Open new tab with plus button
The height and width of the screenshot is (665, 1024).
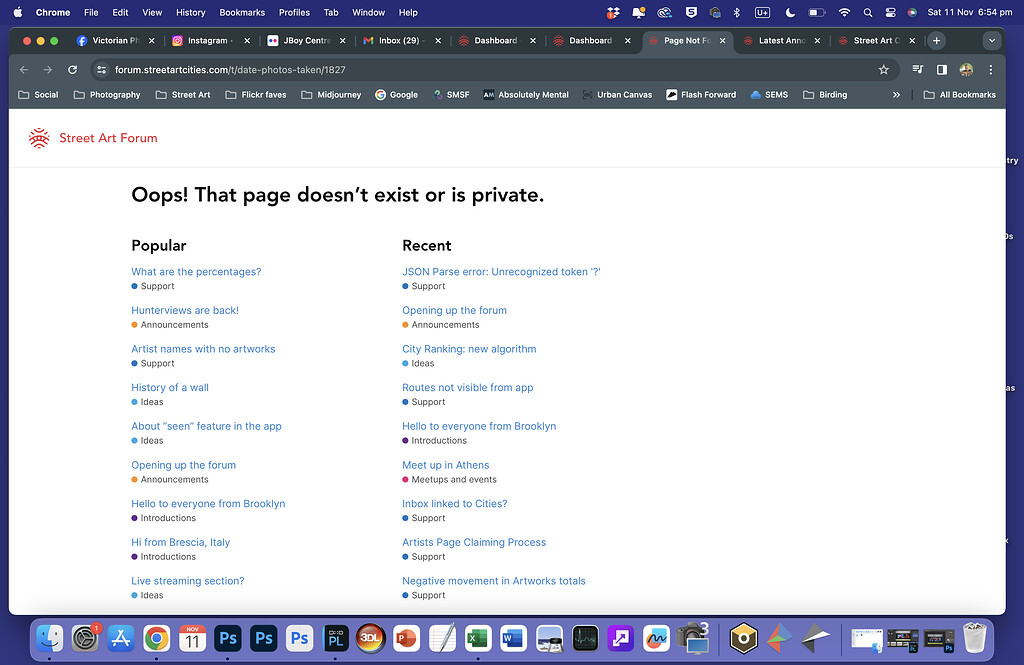point(936,41)
